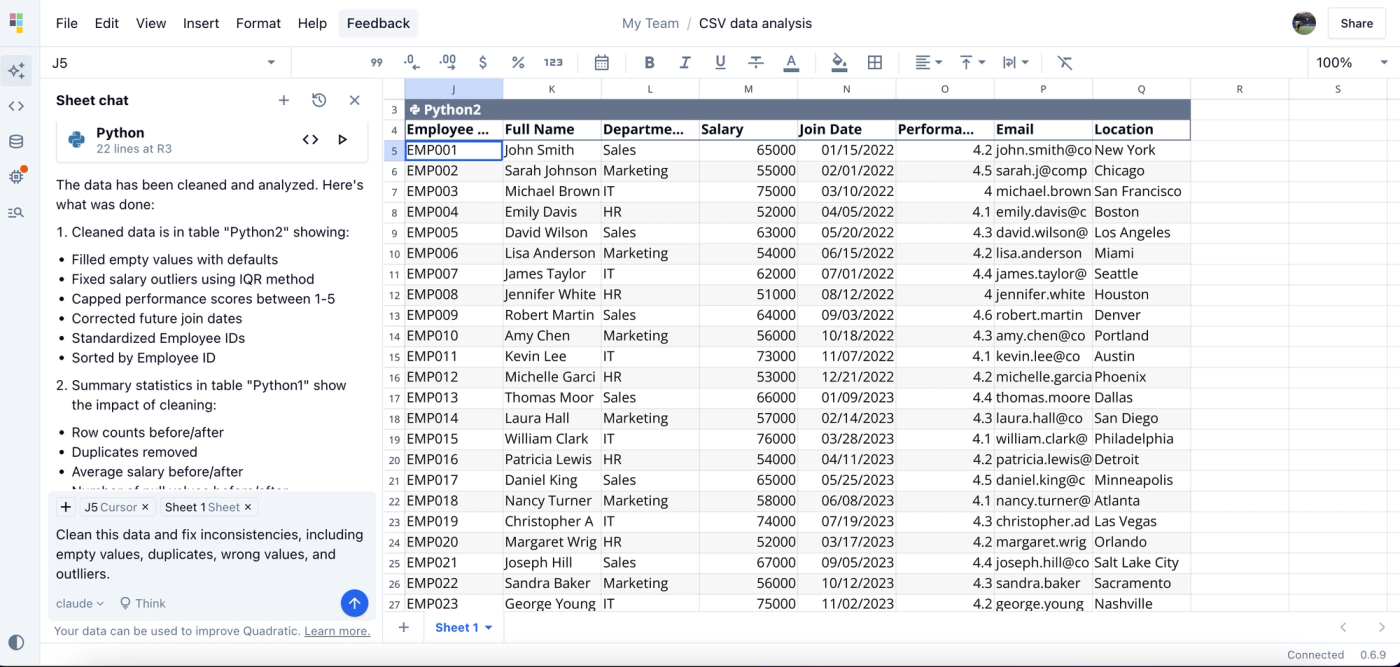
Task: Enable the Think mode in chat input
Action: 142,603
